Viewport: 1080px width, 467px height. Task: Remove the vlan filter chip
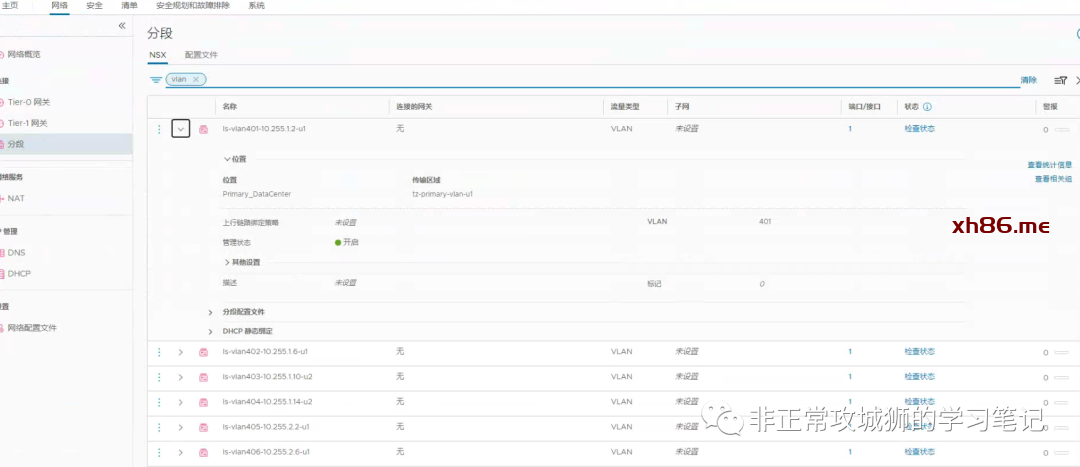pyautogui.click(x=197, y=79)
